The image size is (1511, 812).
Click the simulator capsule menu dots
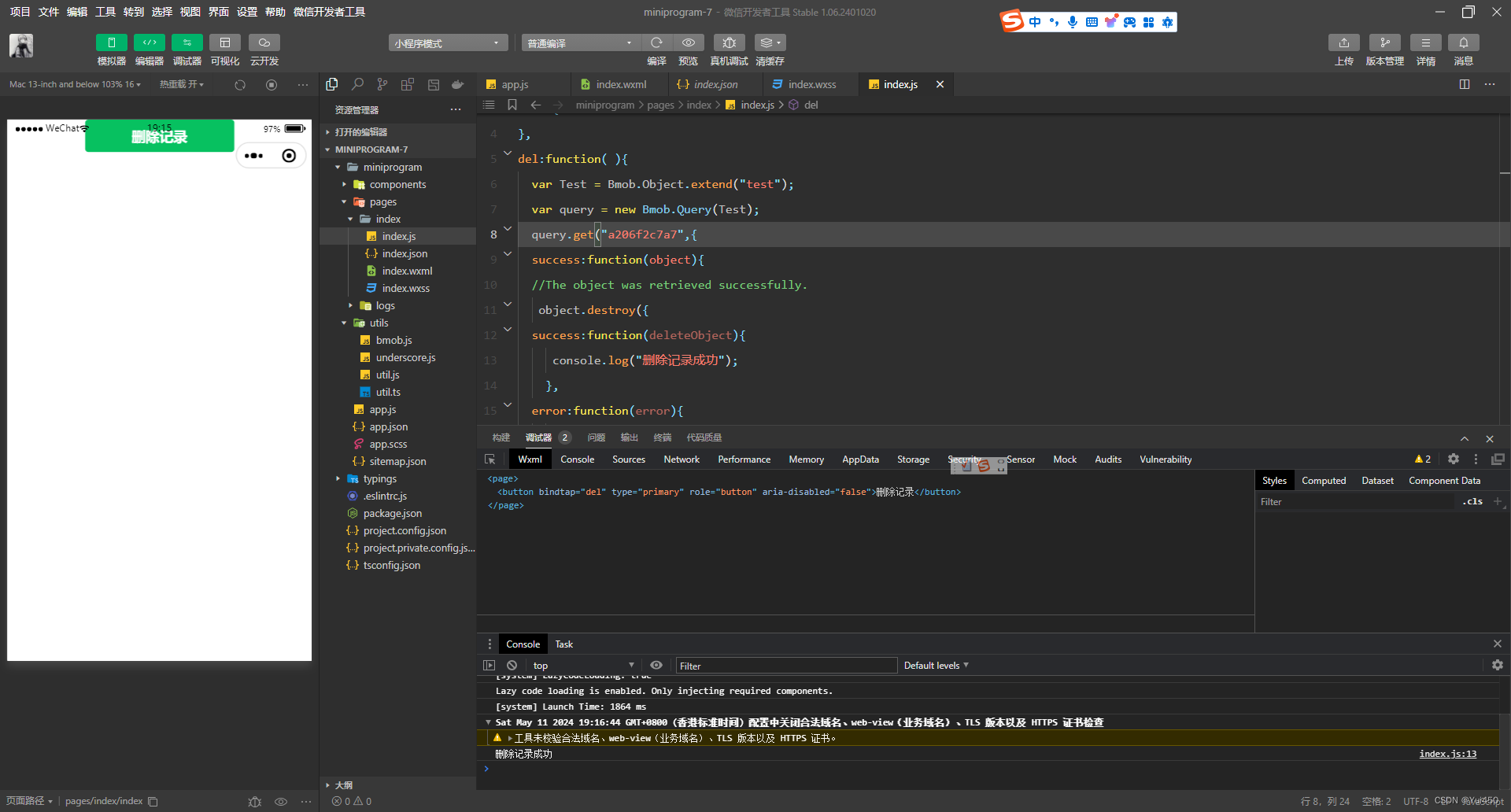tap(254, 156)
